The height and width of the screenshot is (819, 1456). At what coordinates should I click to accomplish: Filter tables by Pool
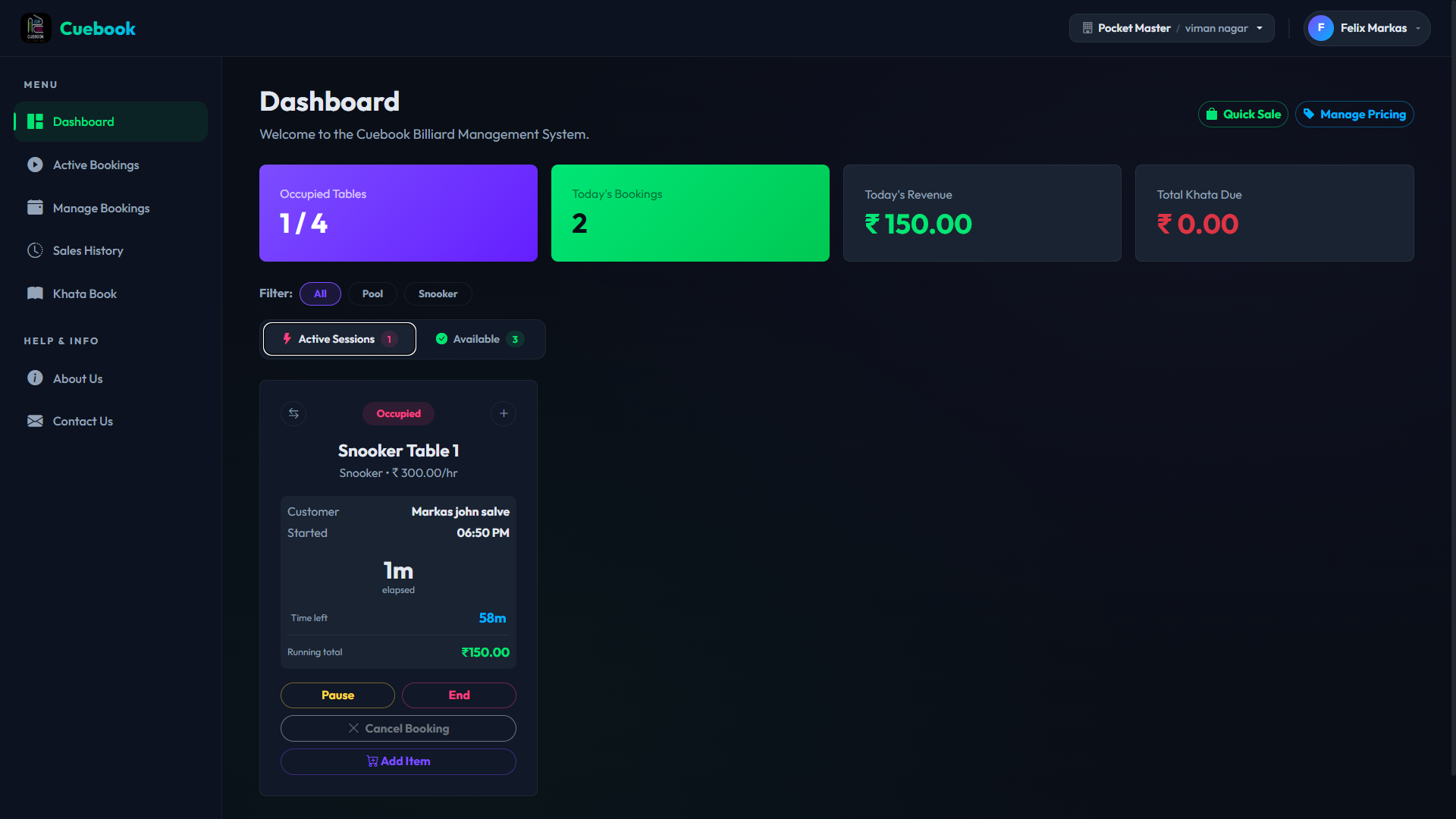(372, 293)
